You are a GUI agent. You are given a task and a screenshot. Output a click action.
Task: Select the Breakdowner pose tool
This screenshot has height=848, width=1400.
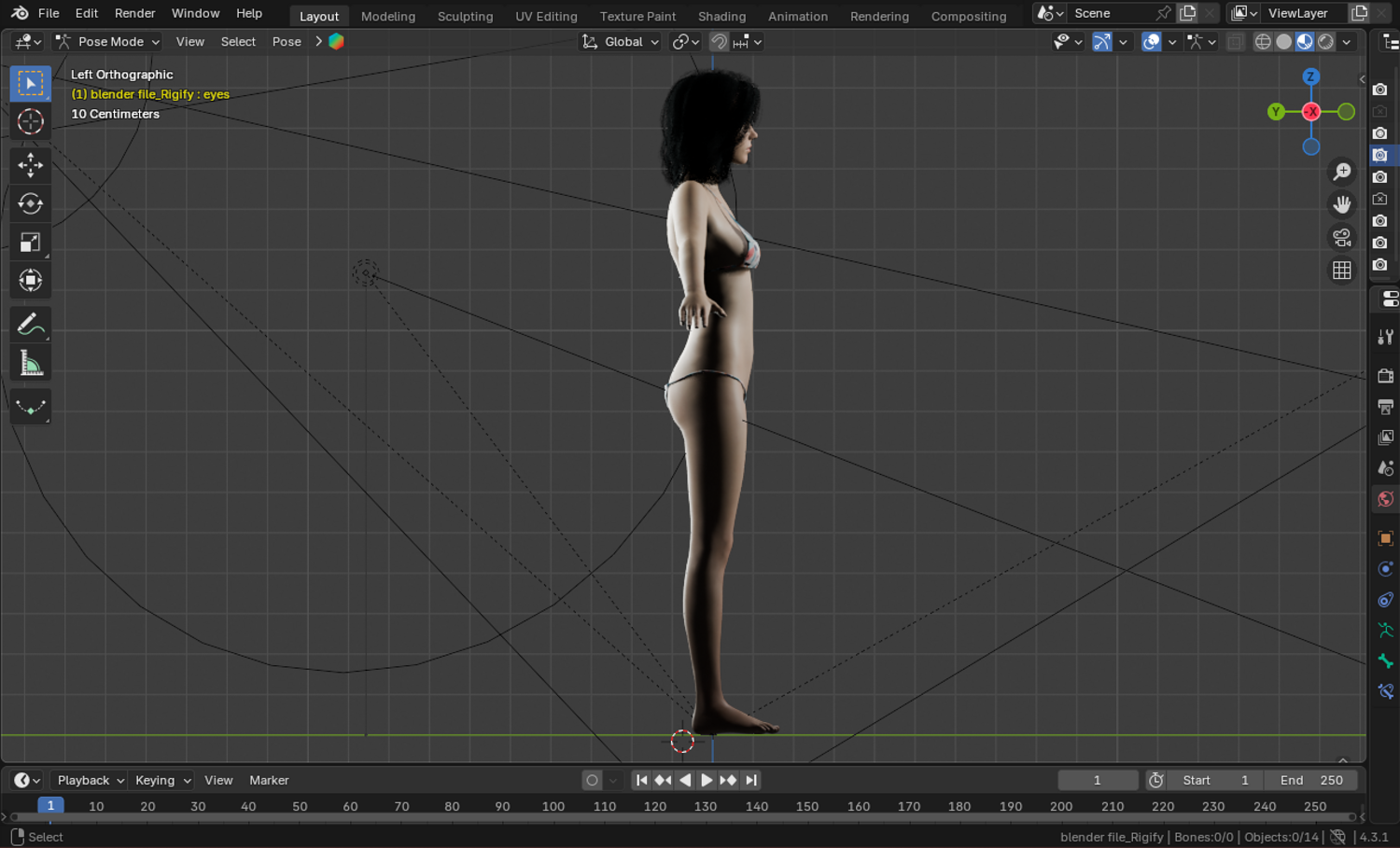(31, 407)
